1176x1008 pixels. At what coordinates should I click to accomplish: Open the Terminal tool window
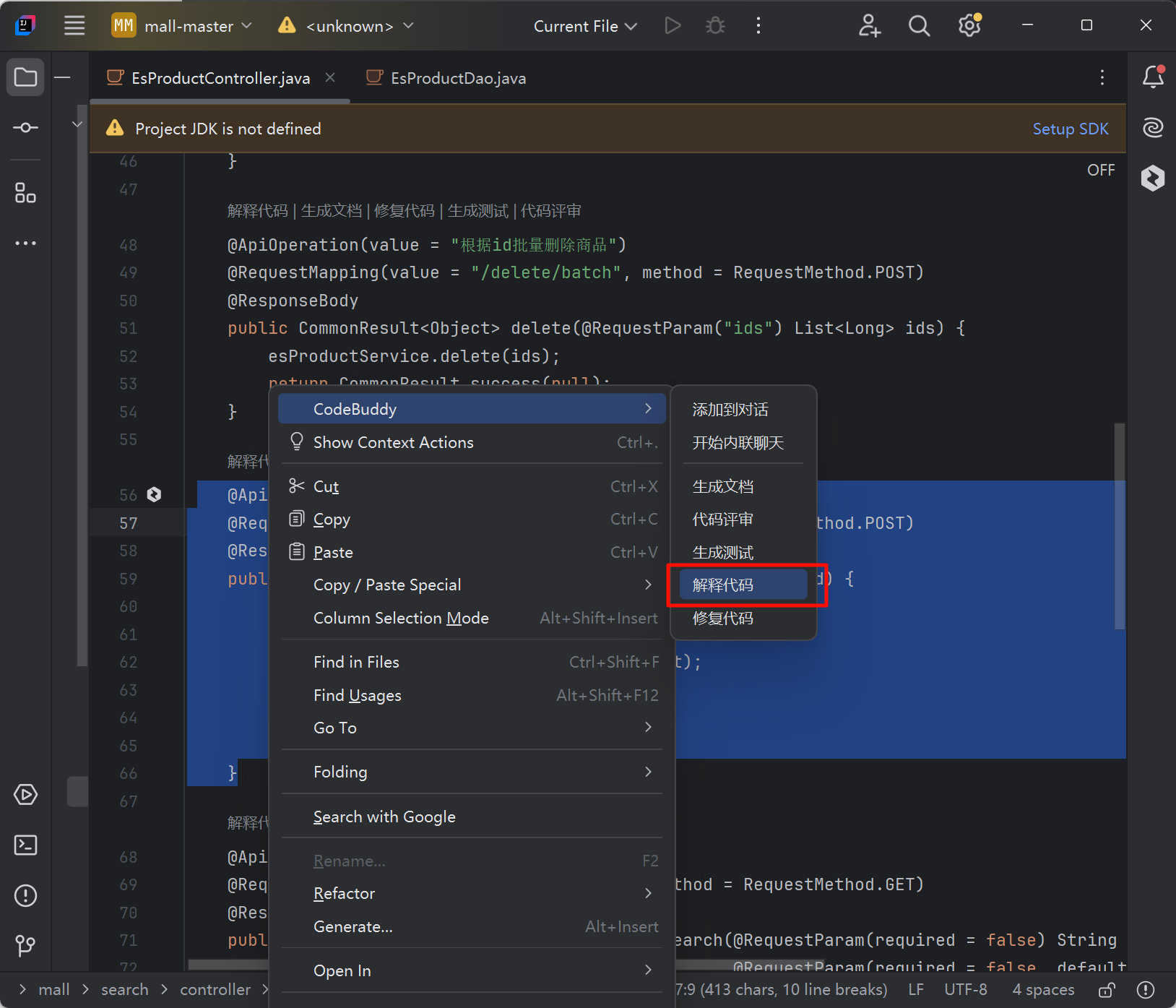[x=25, y=845]
